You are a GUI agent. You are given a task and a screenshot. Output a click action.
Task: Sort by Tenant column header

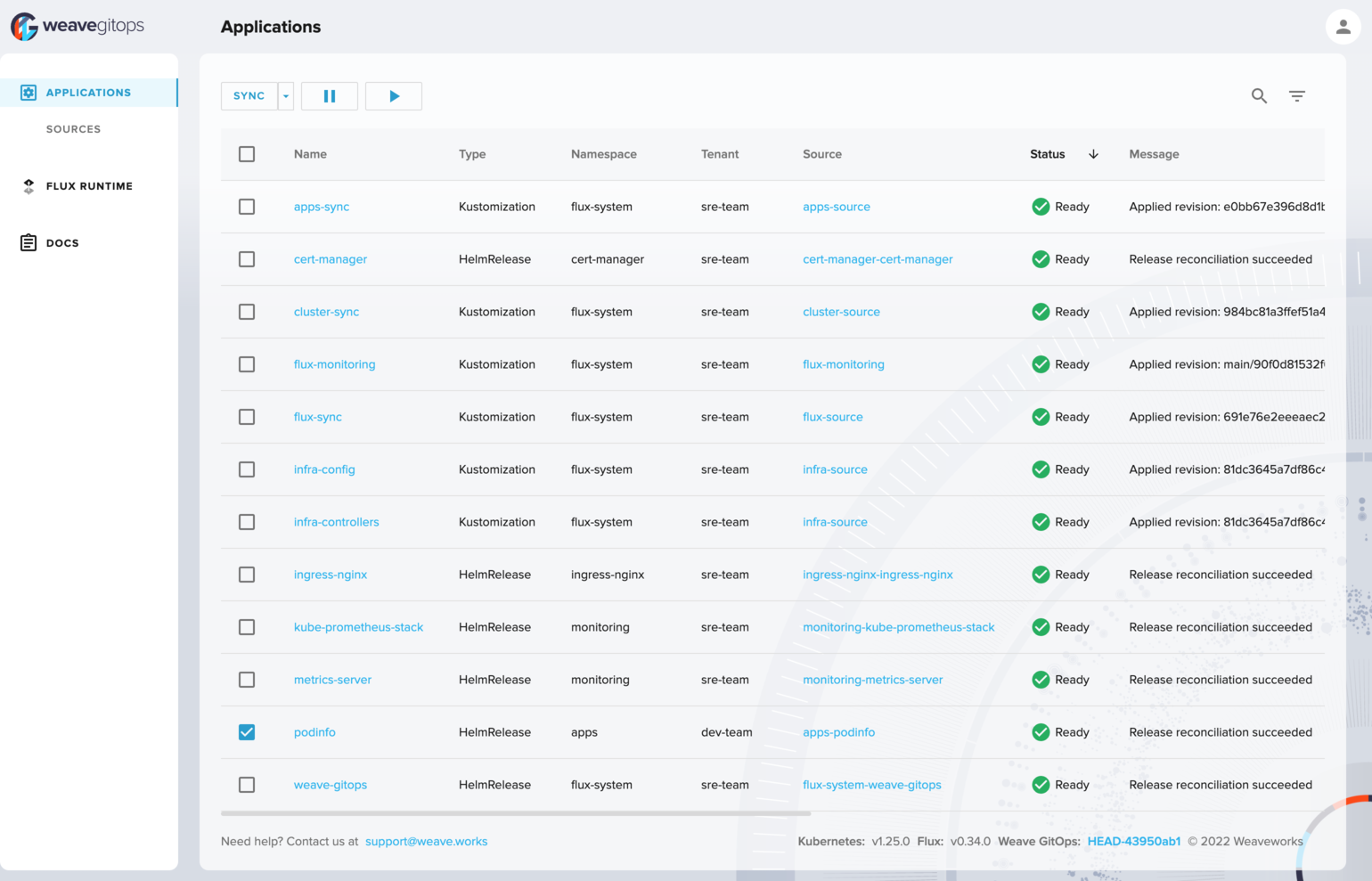tap(720, 154)
